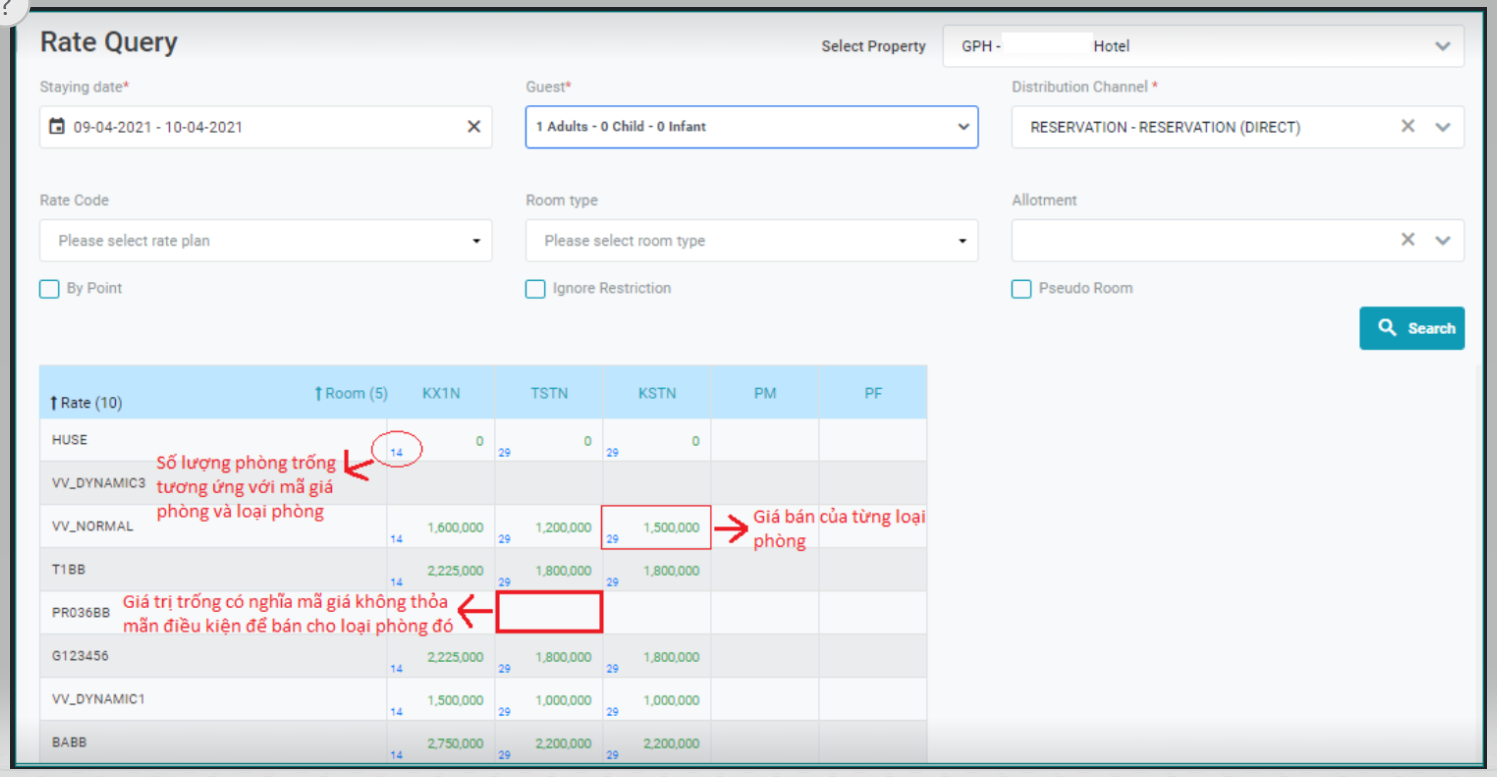Enable the By Point checkbox
Viewport: 1497px width, 777px height.
49,289
